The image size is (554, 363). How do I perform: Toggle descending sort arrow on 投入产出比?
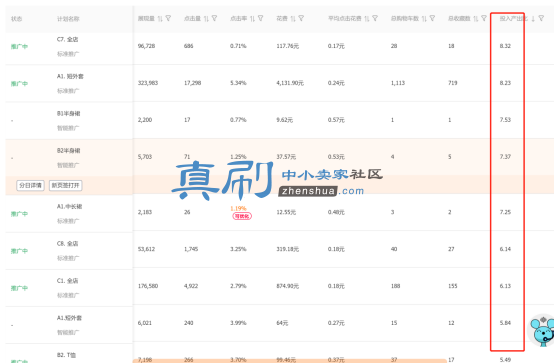tap(533, 18)
